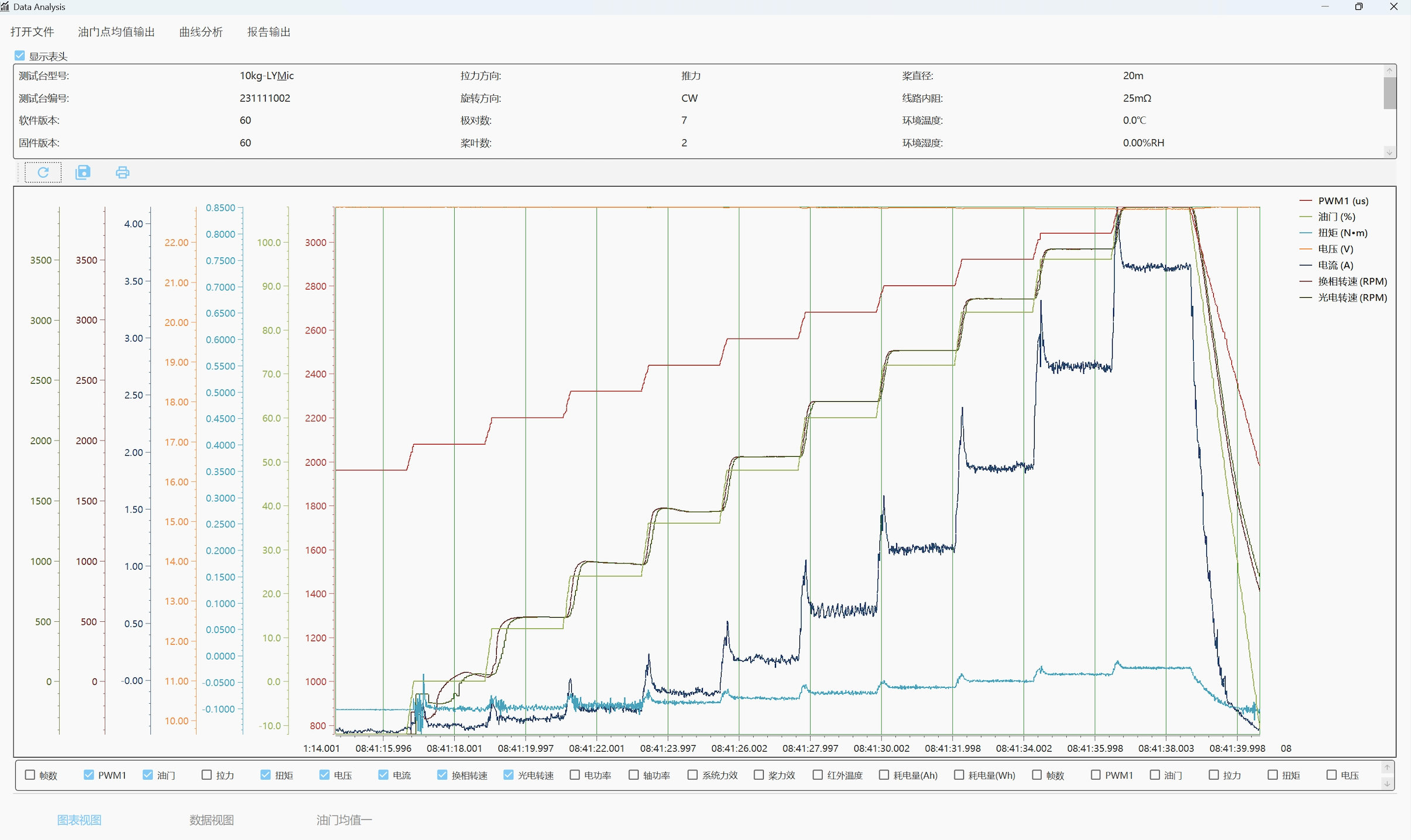Click the print chart icon

coord(122,172)
